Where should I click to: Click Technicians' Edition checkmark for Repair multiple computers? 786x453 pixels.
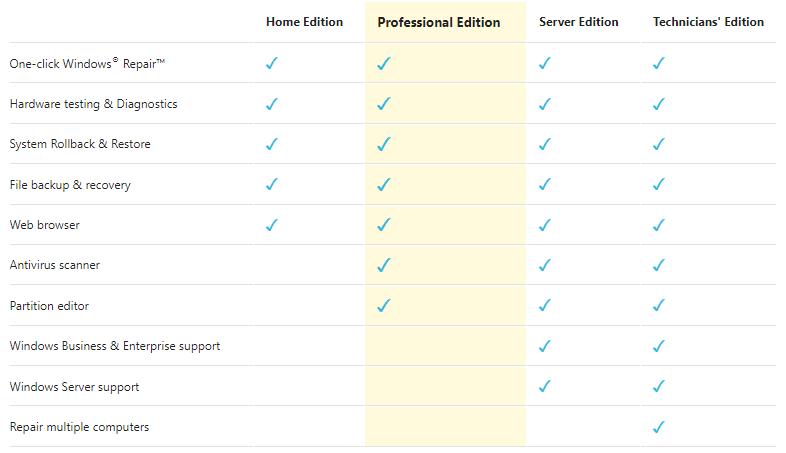pos(658,427)
